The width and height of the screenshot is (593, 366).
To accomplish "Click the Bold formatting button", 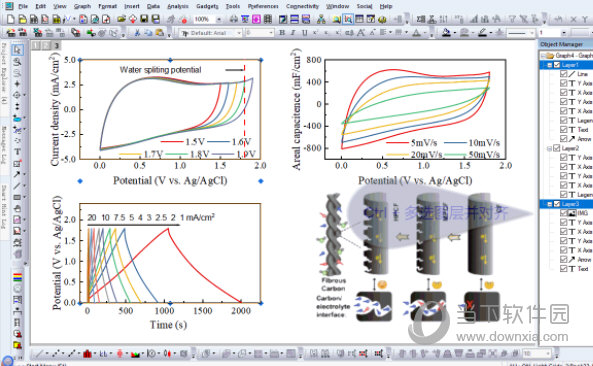I will 282,33.
